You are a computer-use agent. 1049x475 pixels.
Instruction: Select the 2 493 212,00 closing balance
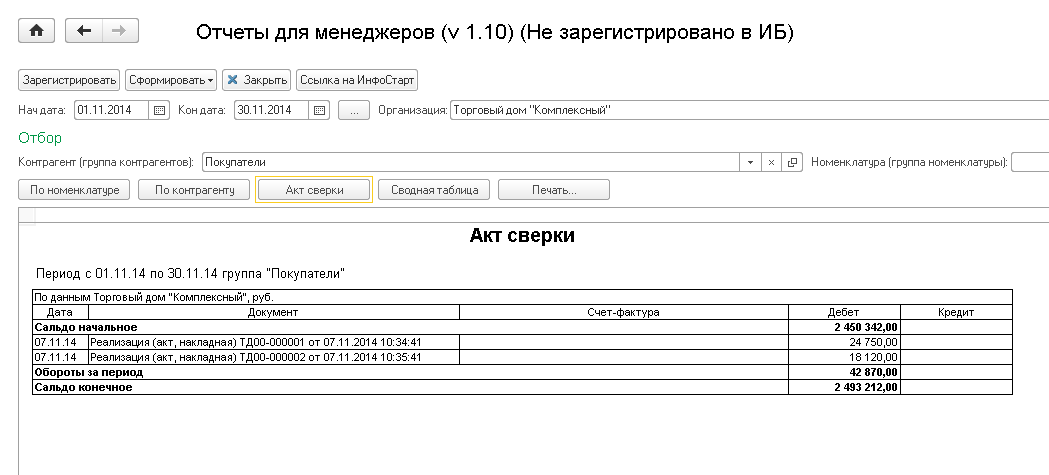[x=844, y=387]
